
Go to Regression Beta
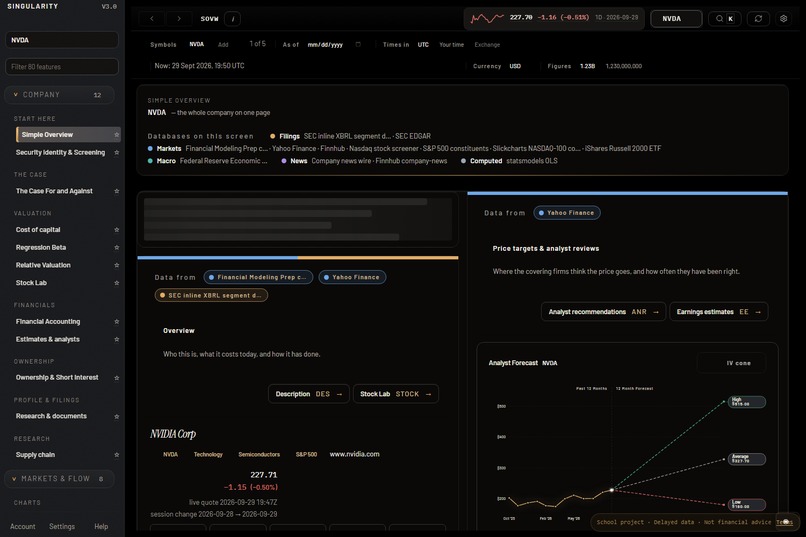click(41, 248)
